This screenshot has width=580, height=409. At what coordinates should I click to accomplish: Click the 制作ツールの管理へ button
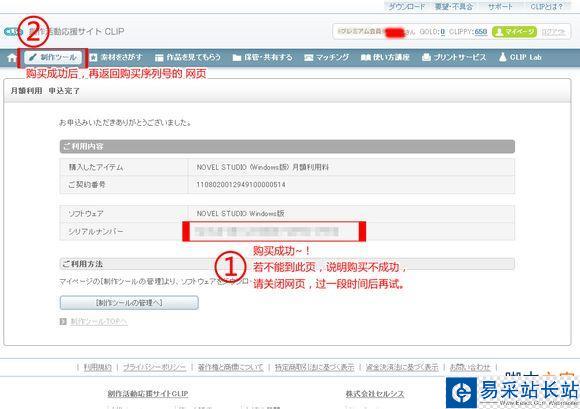coord(129,303)
